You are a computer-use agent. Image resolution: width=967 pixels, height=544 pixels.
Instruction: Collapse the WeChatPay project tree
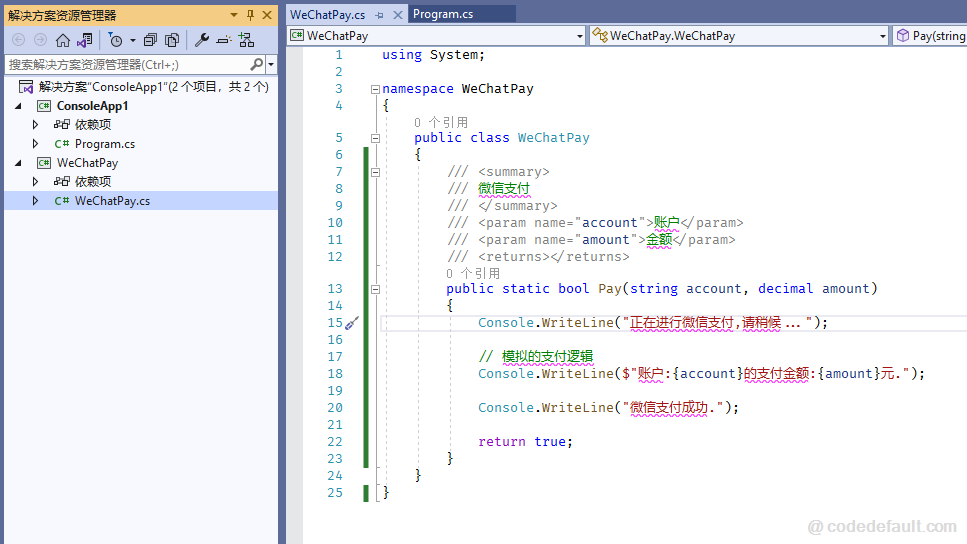[19, 163]
